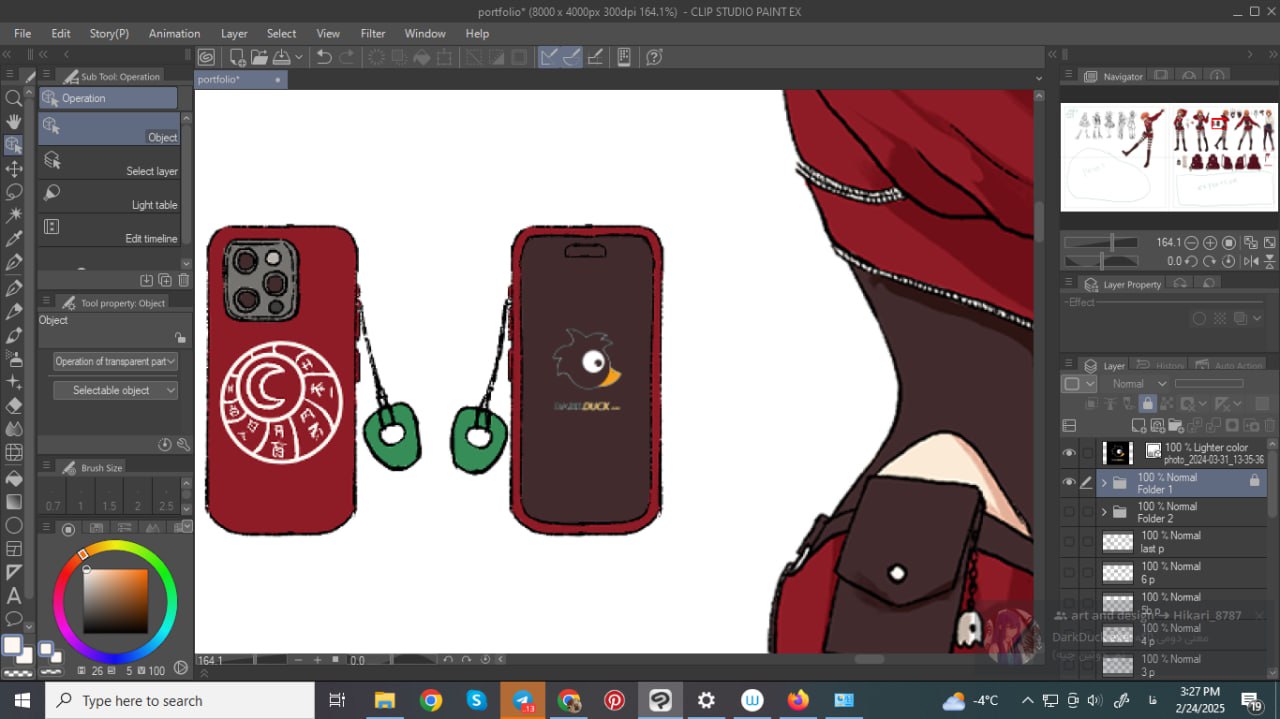Pick the Eraser tool
The image size is (1280, 719).
14,405
